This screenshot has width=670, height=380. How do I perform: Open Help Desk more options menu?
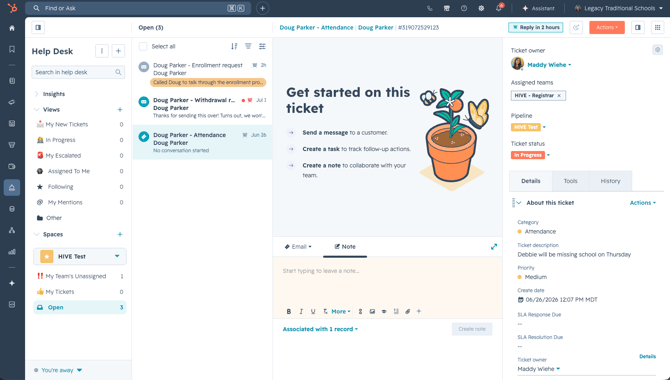[102, 51]
